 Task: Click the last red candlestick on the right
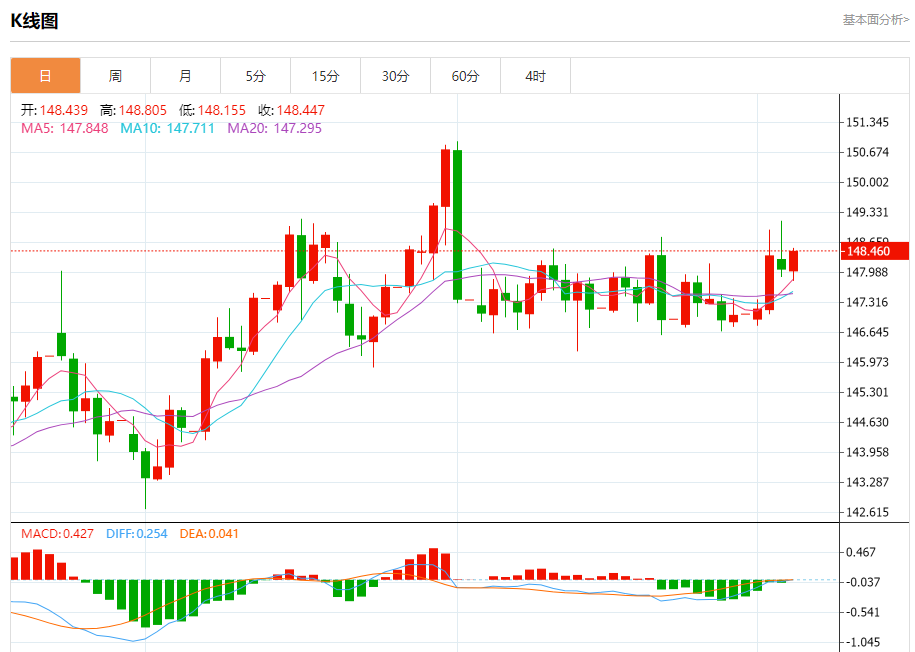(794, 261)
